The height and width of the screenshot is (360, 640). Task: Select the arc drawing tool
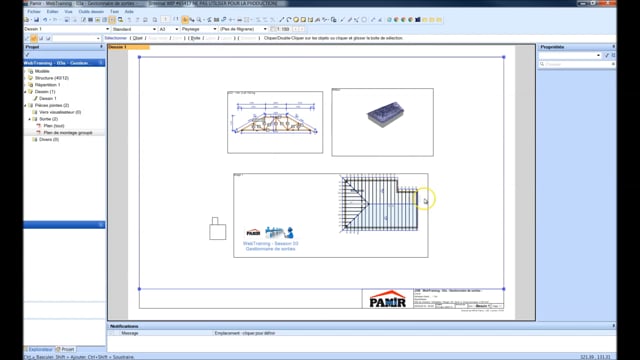click(x=289, y=20)
